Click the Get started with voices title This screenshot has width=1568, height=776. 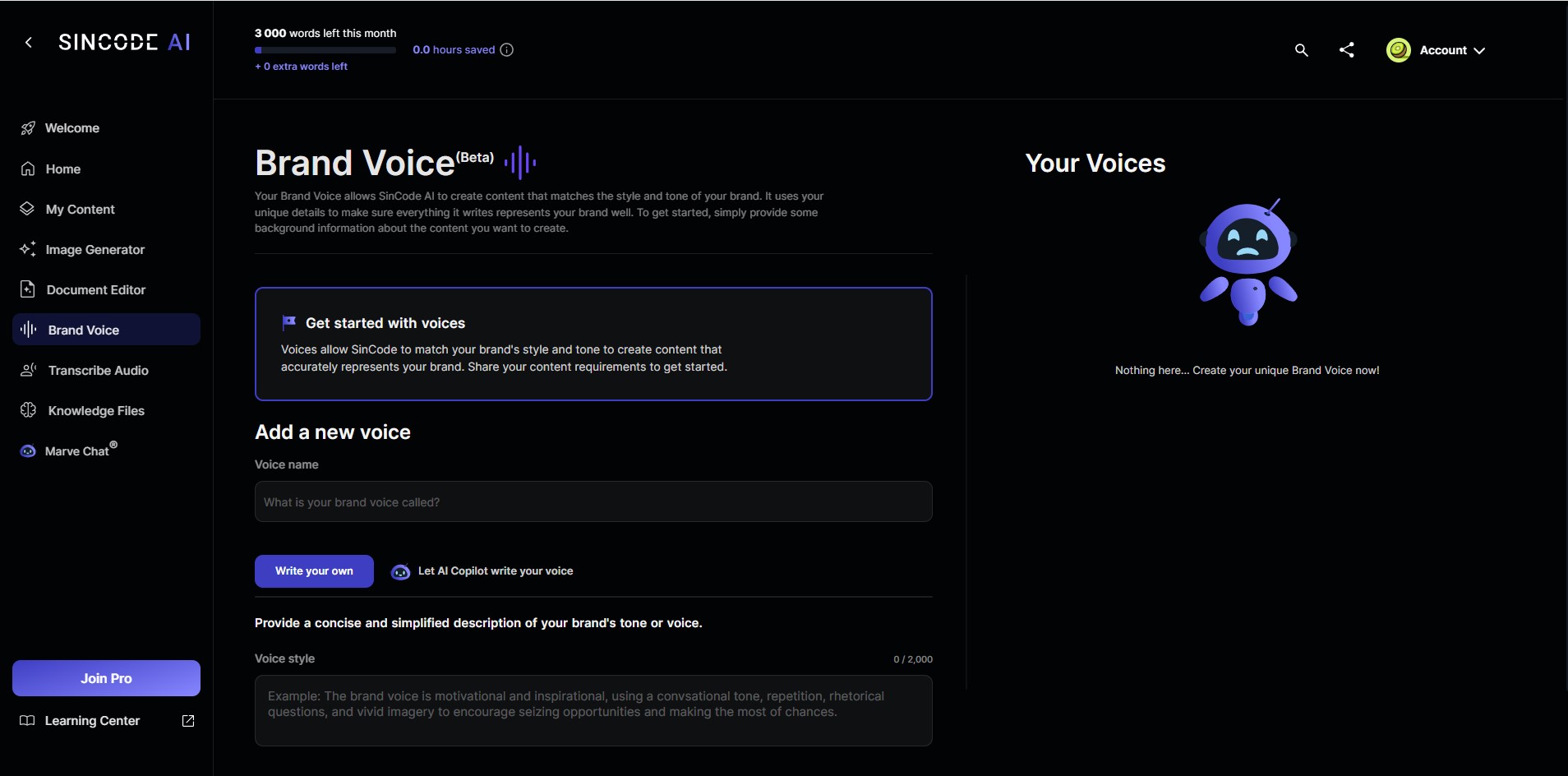385,323
